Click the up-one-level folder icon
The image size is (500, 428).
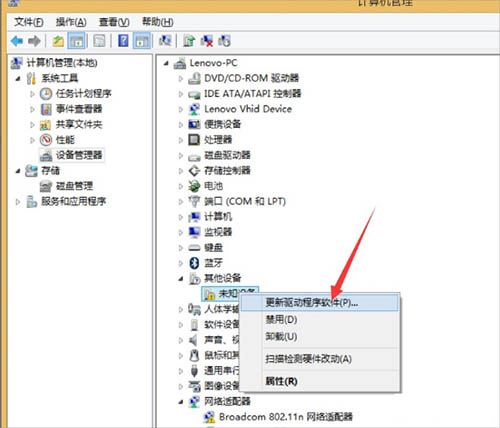click(58, 41)
